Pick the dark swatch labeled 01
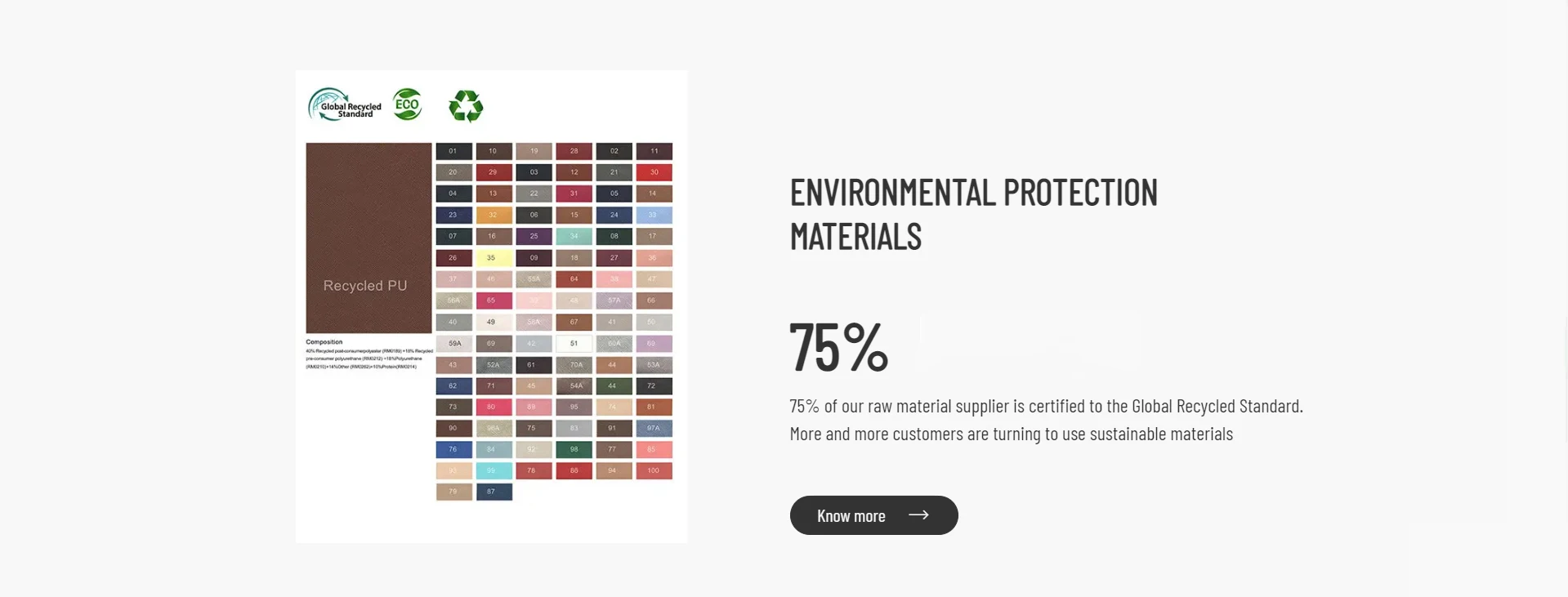 pos(453,151)
